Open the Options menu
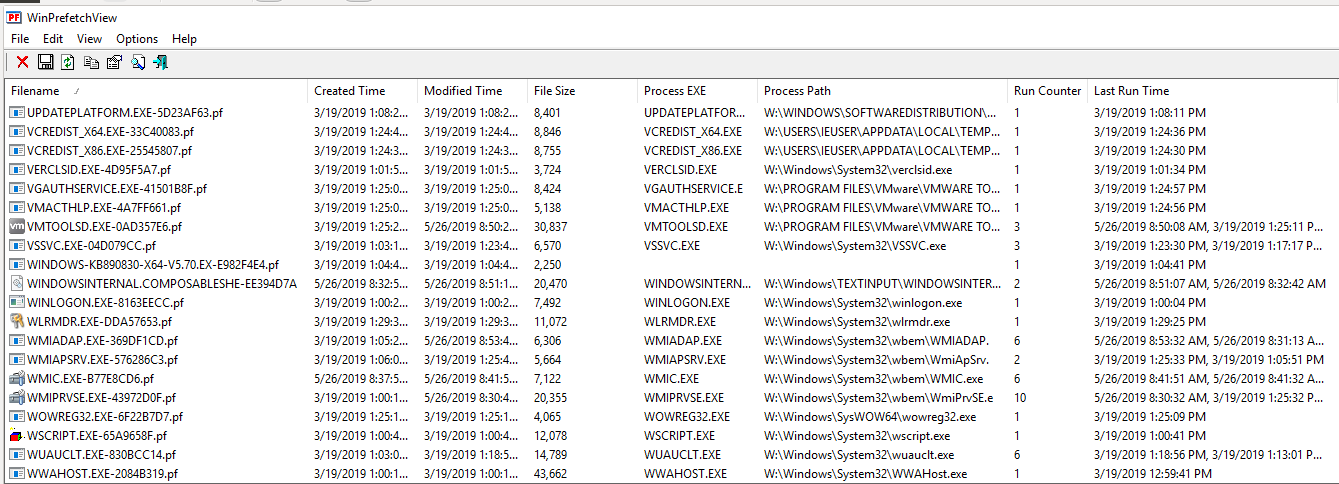The height and width of the screenshot is (484, 1339). click(x=137, y=39)
